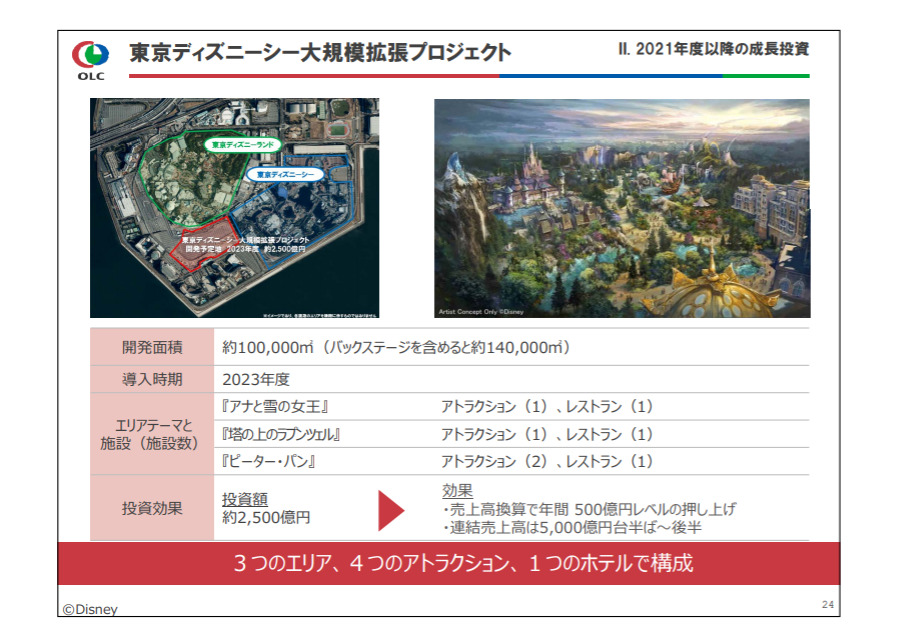
Task: Select the 開発面積 row header
Action: tap(152, 347)
